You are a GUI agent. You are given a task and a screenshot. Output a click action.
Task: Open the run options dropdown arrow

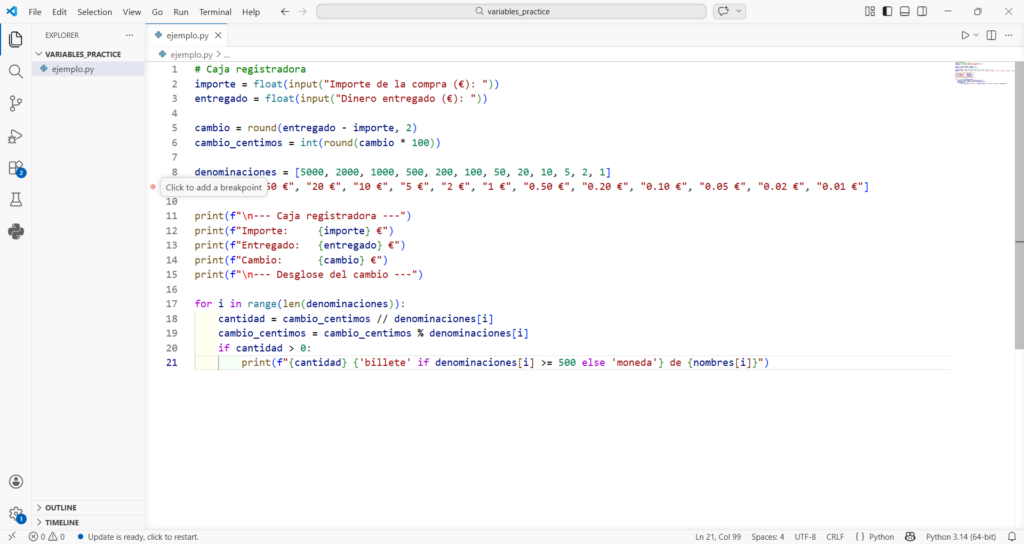976,35
